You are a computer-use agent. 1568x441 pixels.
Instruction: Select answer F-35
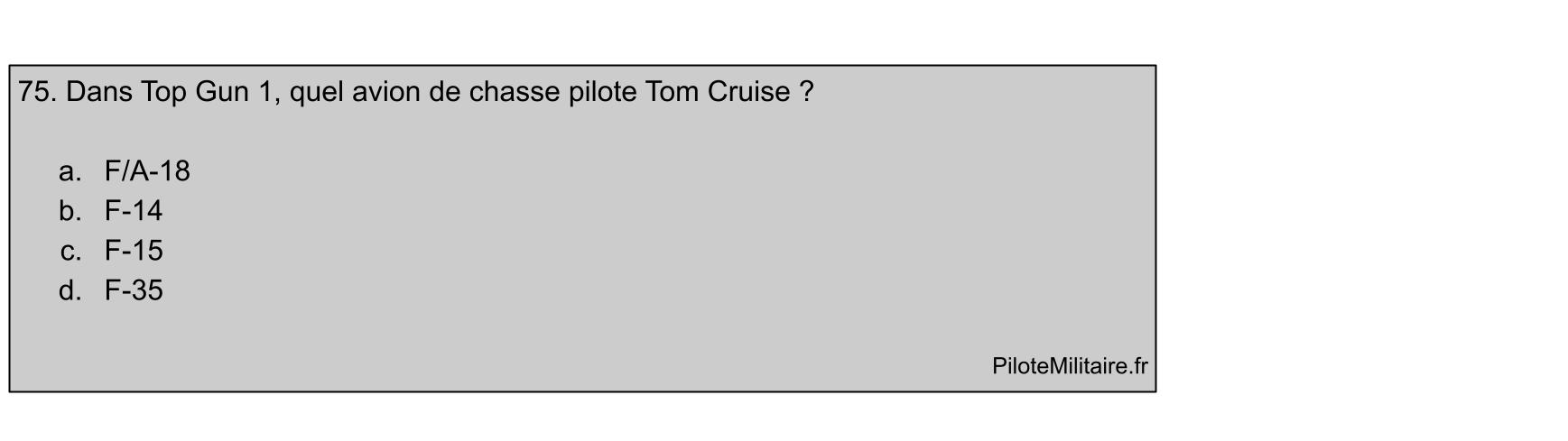pos(134,290)
